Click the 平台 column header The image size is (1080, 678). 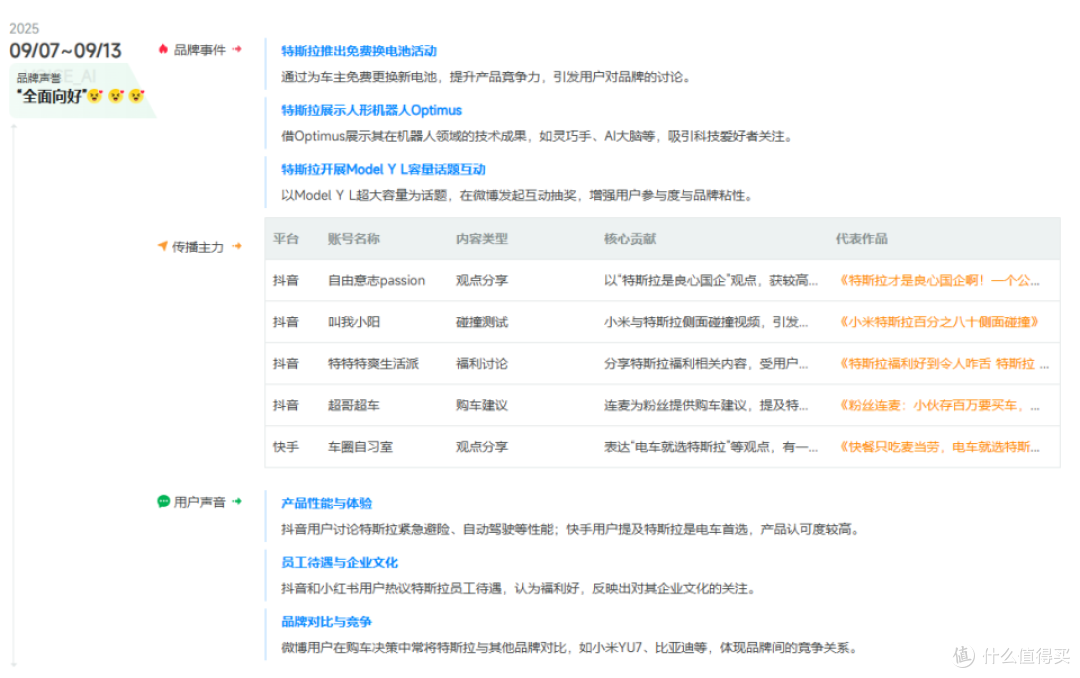pos(286,239)
